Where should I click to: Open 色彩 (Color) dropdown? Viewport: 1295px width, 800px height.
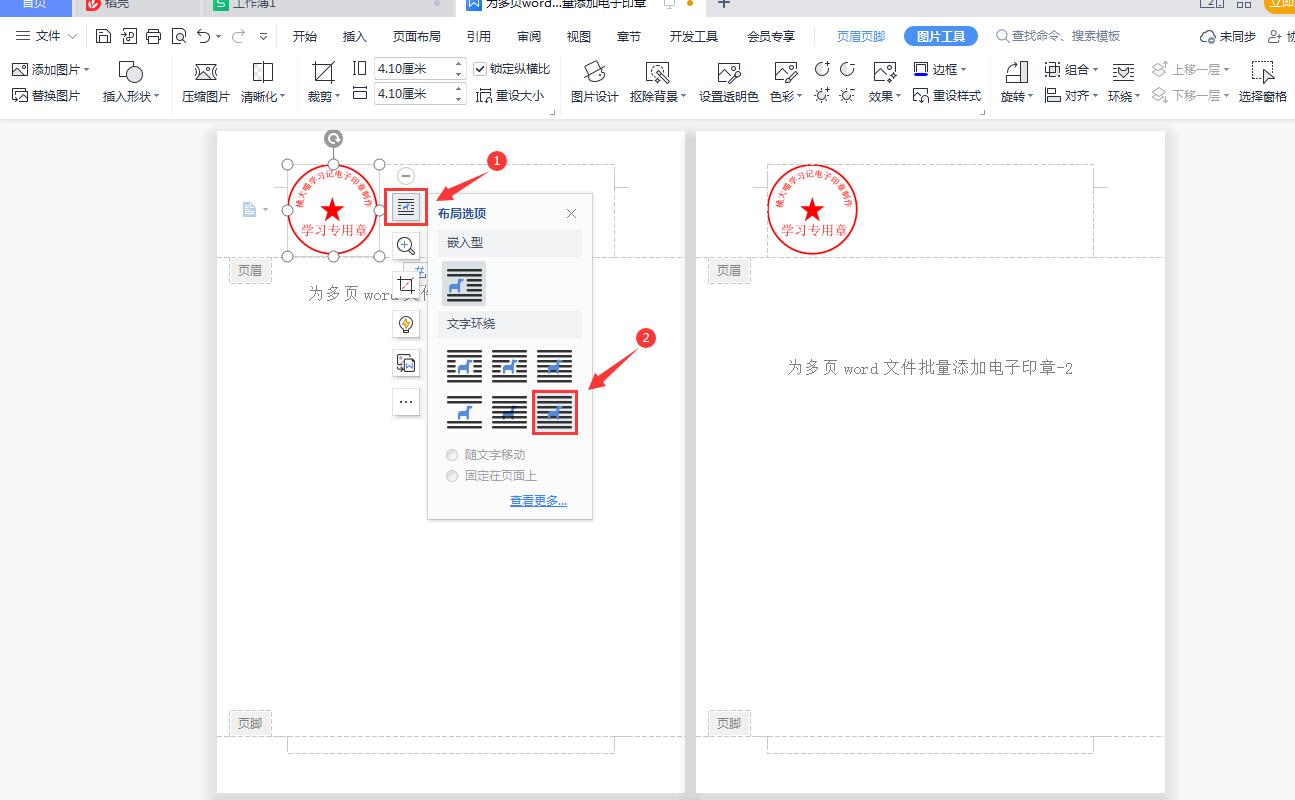786,82
